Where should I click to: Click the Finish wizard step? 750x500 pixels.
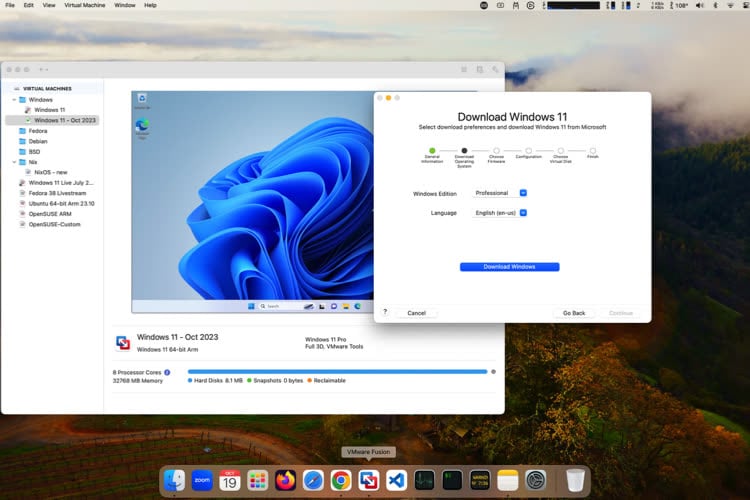click(x=593, y=153)
